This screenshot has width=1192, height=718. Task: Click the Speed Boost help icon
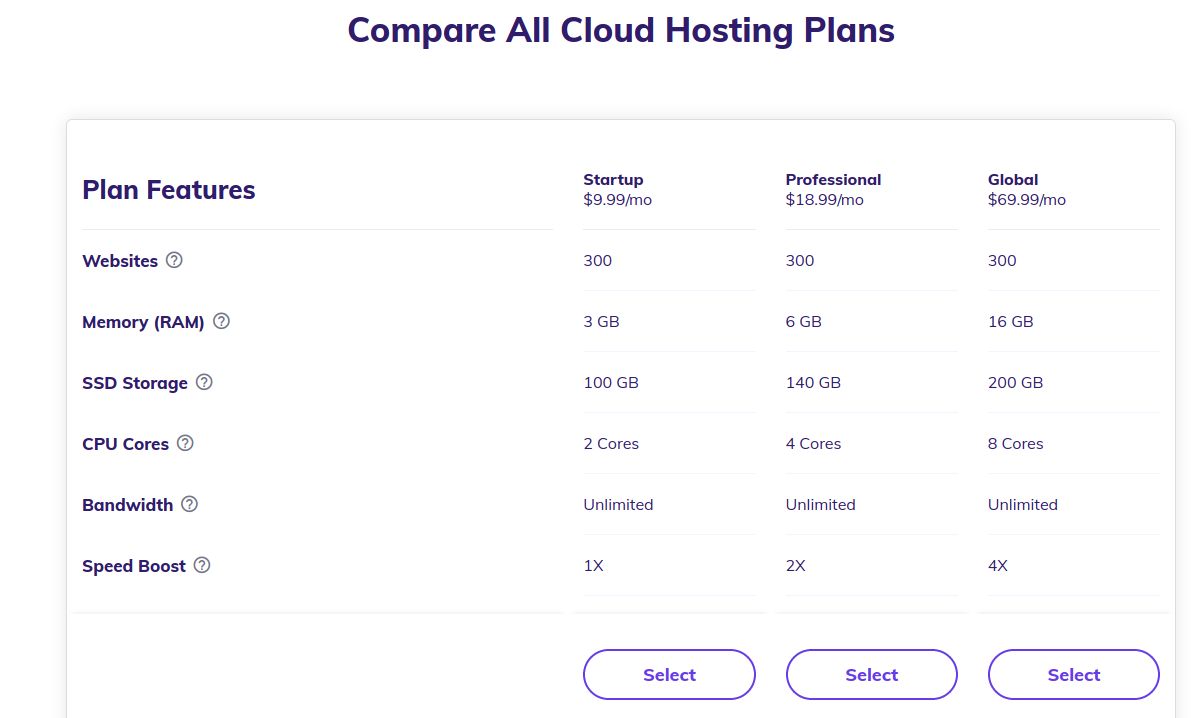[202, 565]
